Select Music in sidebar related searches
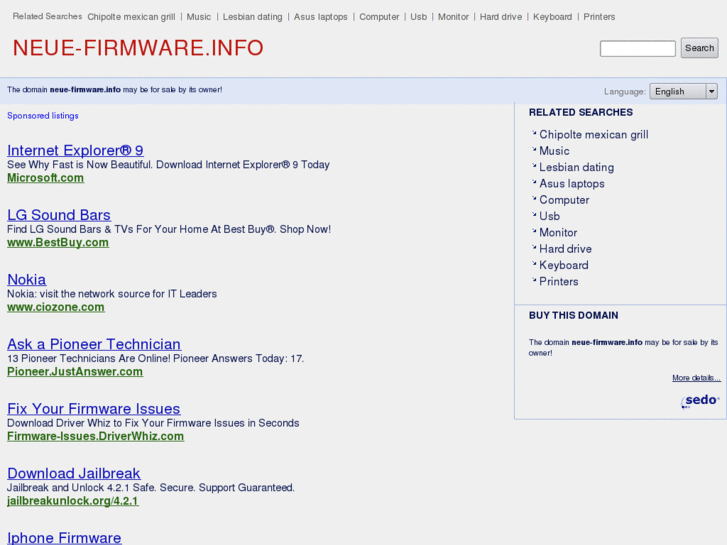The height and width of the screenshot is (545, 727). 554,151
